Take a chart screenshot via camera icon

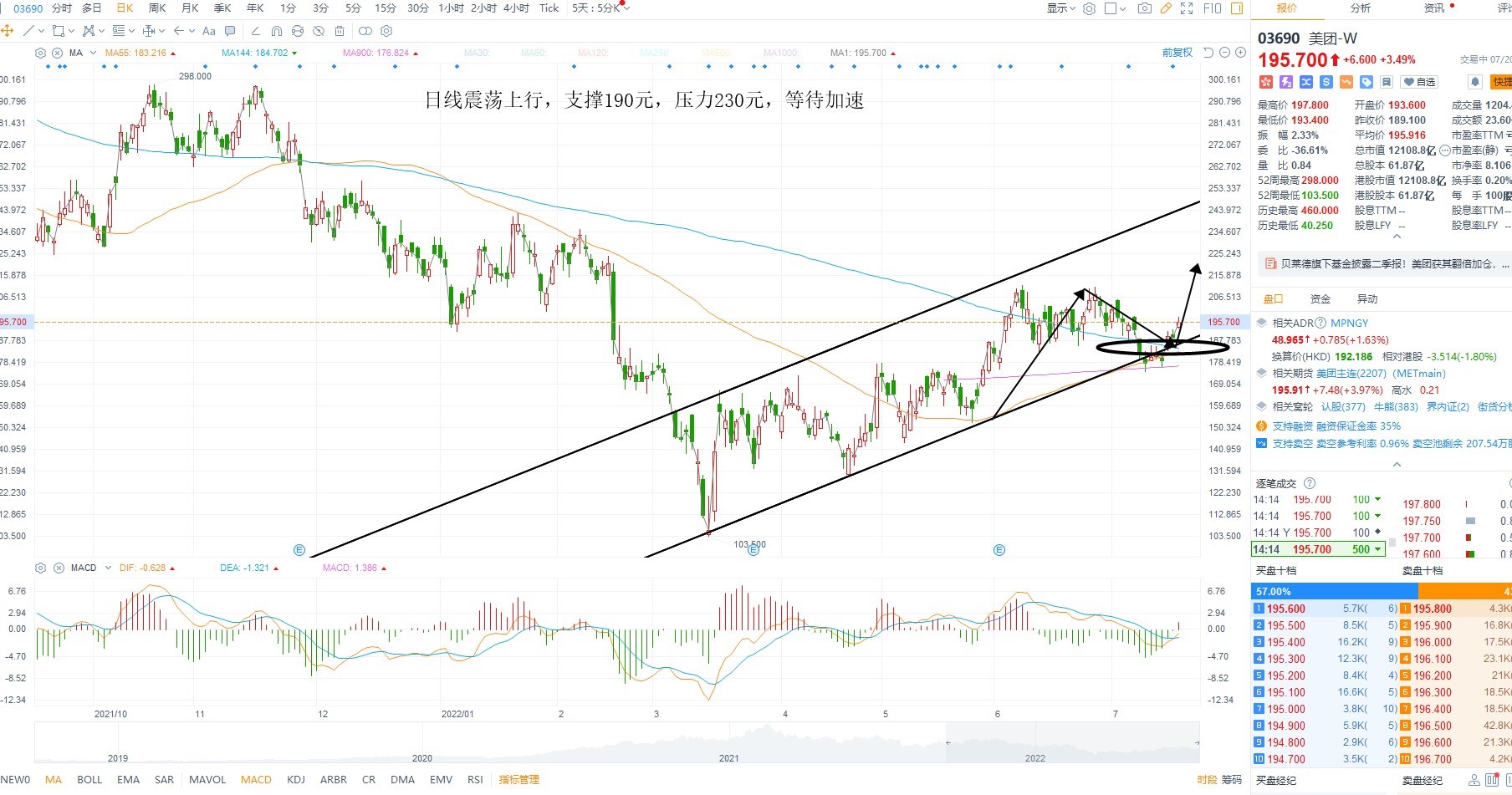coord(1145,8)
